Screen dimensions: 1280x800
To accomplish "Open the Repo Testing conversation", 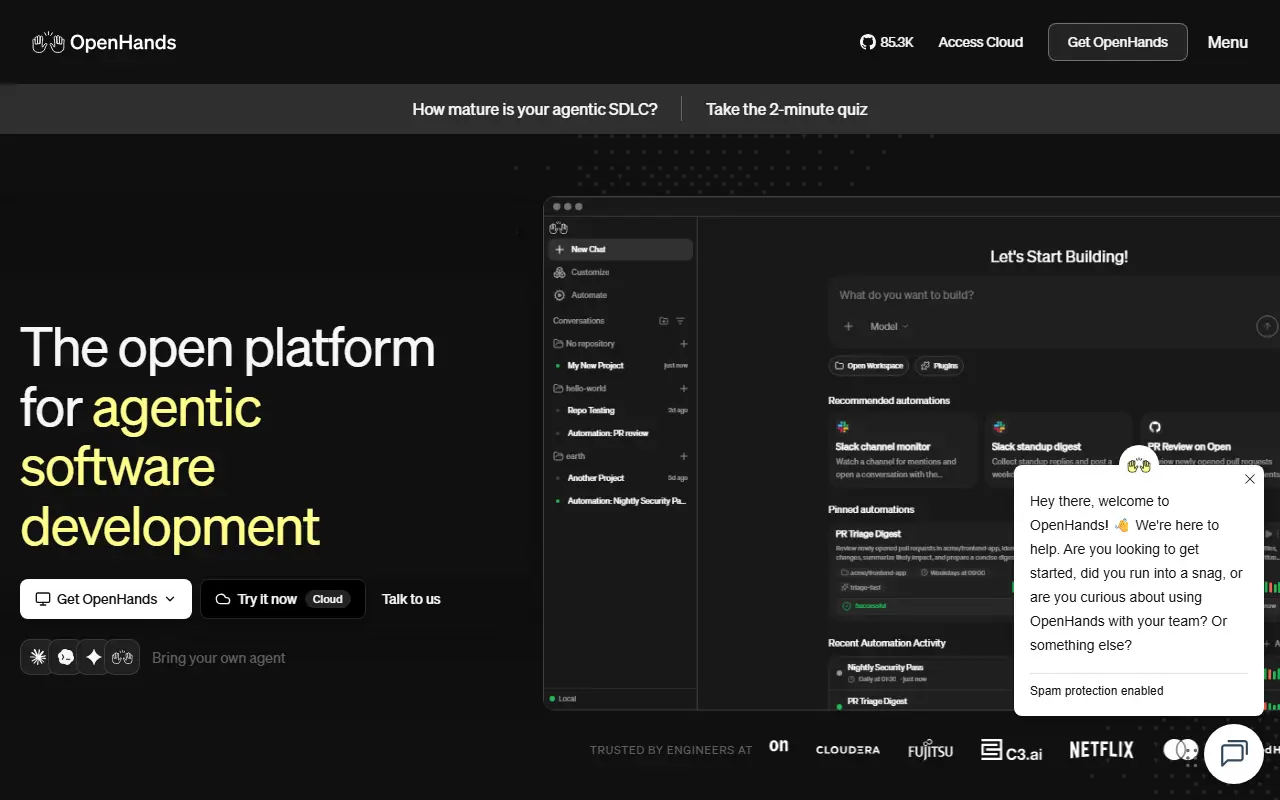I will click(x=620, y=410).
